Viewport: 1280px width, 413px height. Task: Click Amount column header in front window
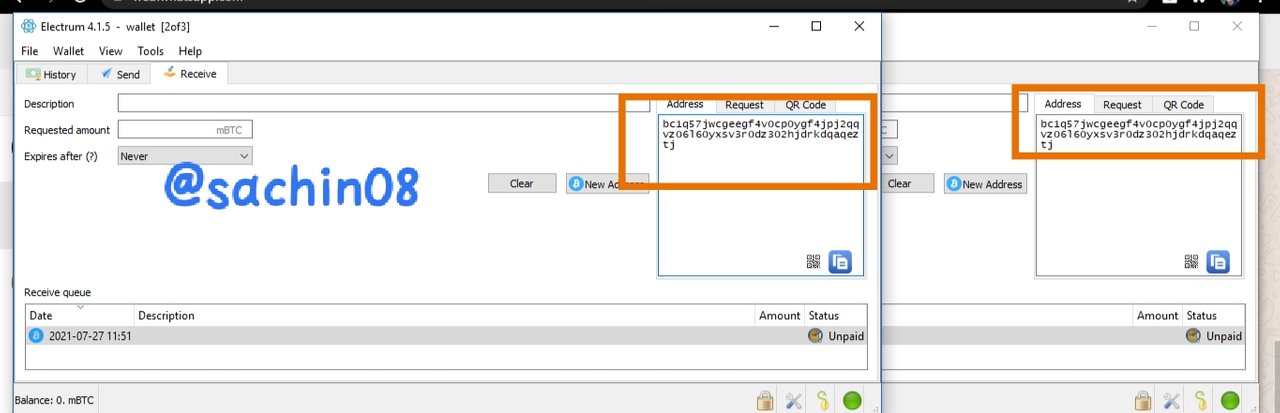pyautogui.click(x=780, y=316)
